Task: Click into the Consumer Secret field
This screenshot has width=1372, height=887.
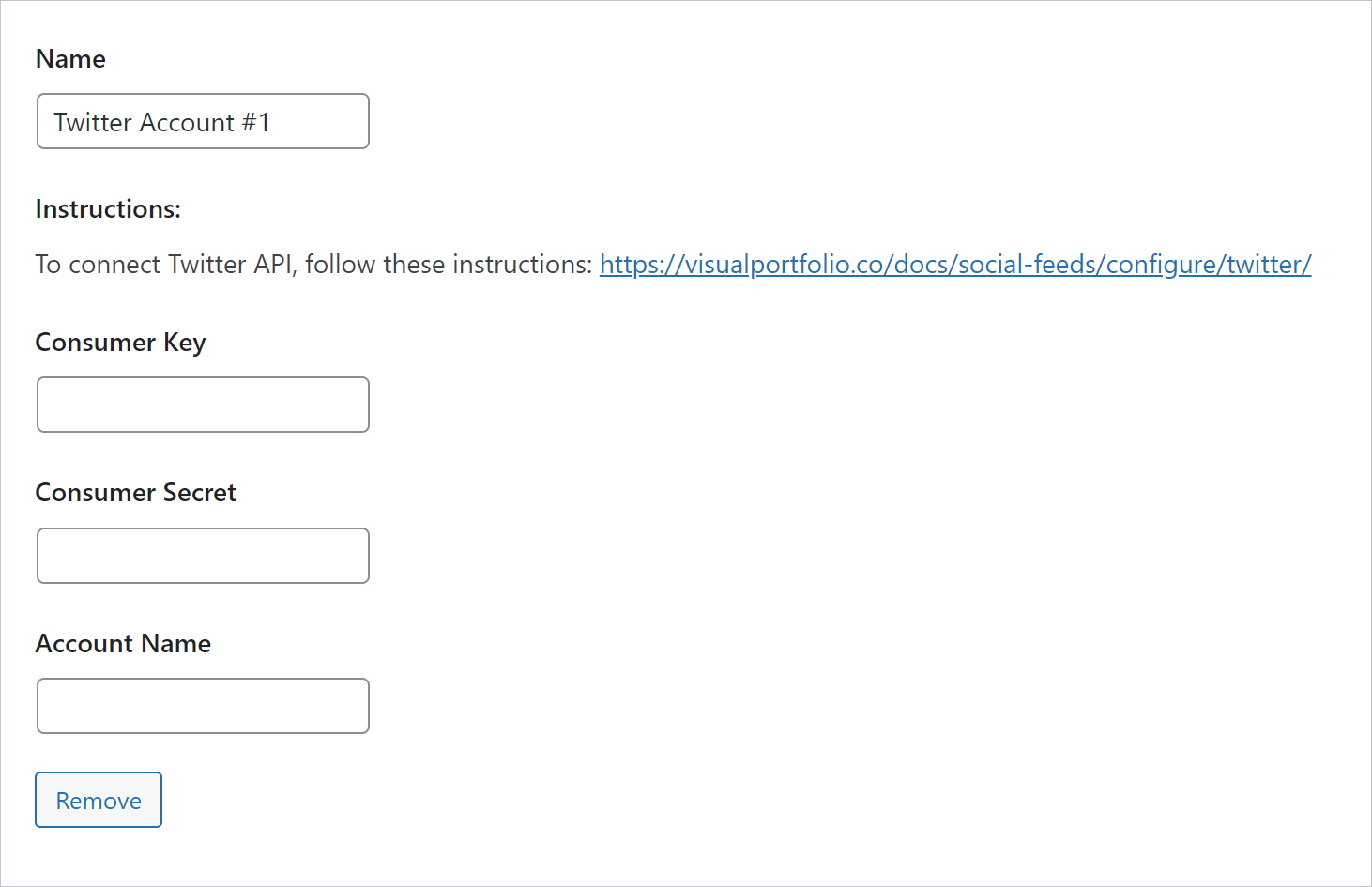Action: 203,556
